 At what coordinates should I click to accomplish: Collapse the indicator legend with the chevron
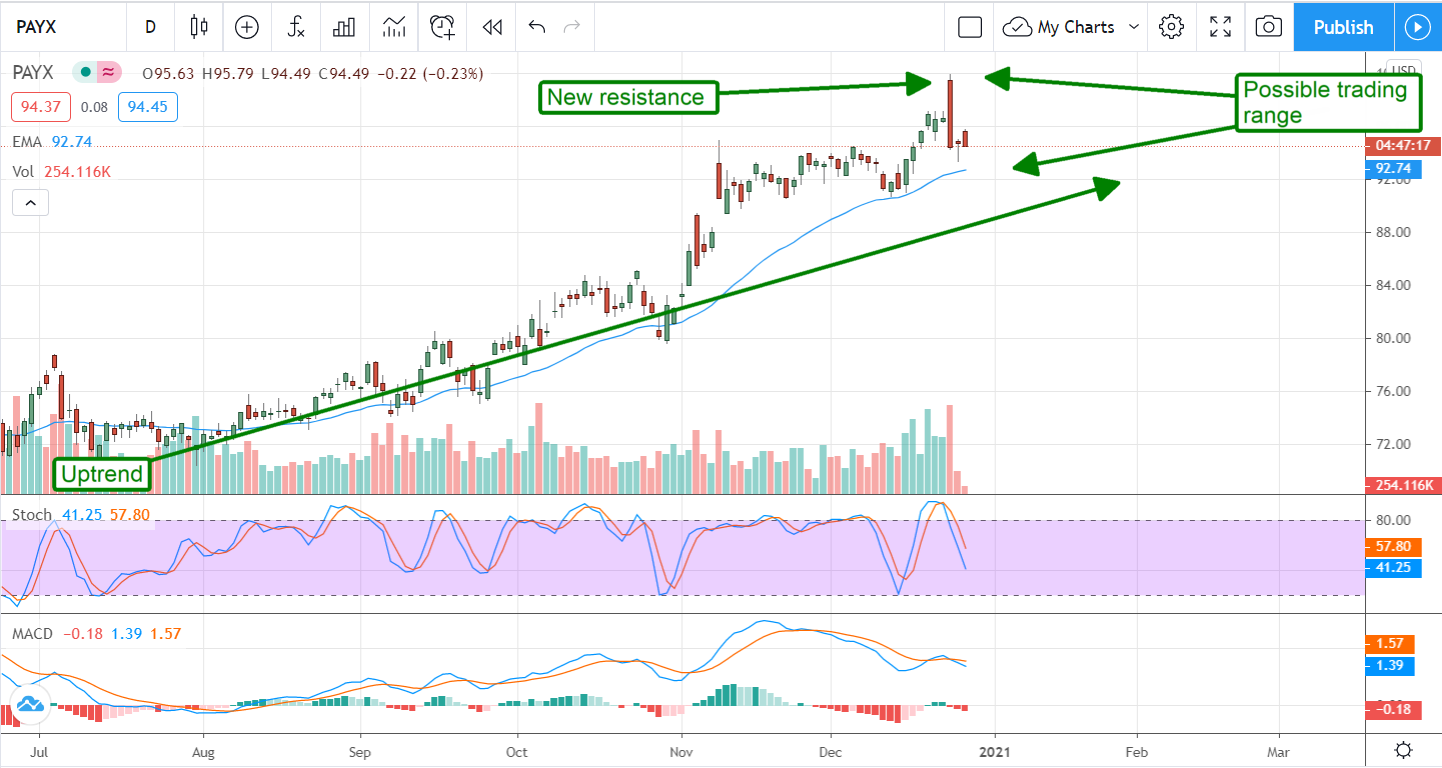pyautogui.click(x=30, y=203)
